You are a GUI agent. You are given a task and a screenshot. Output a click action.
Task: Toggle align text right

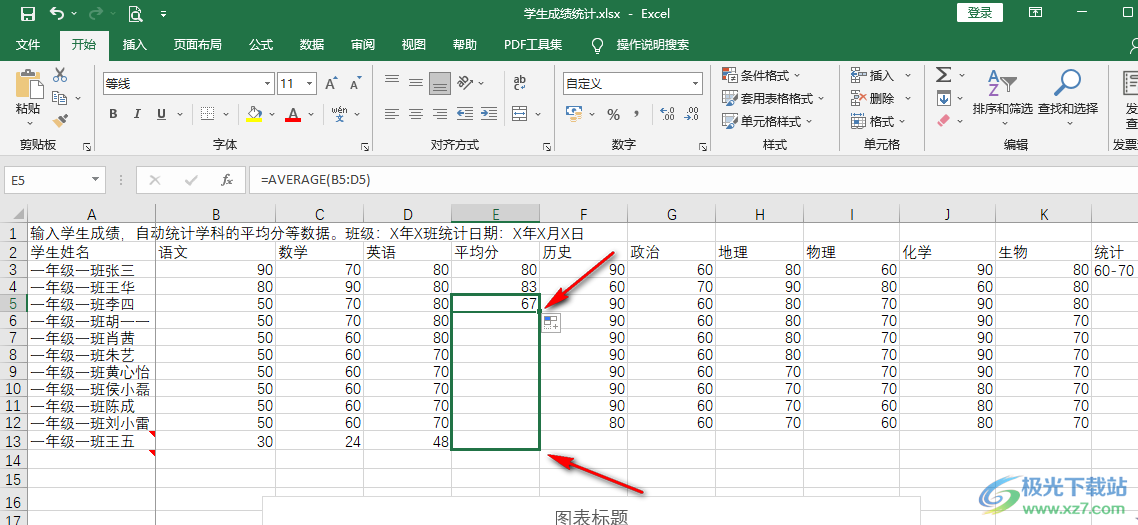point(440,114)
